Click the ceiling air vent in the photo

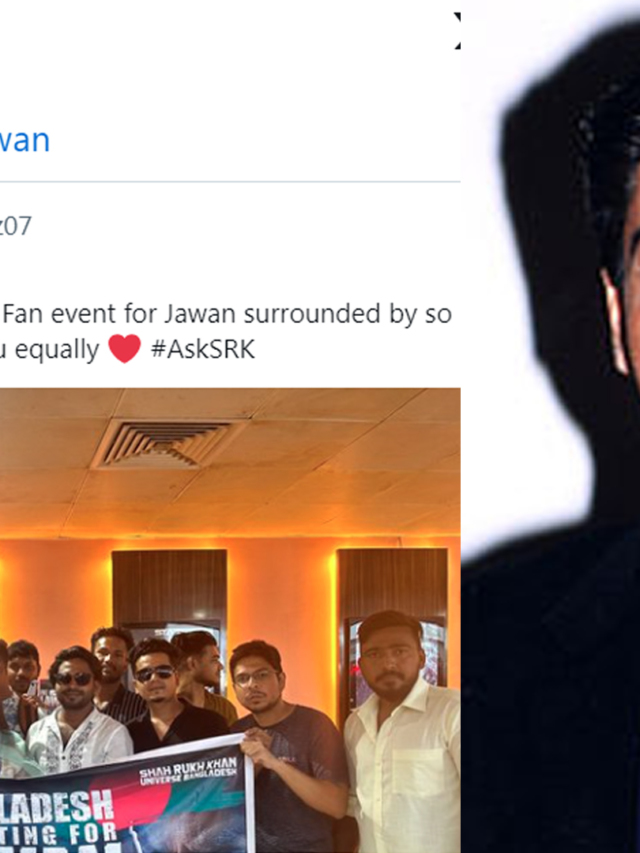point(162,443)
